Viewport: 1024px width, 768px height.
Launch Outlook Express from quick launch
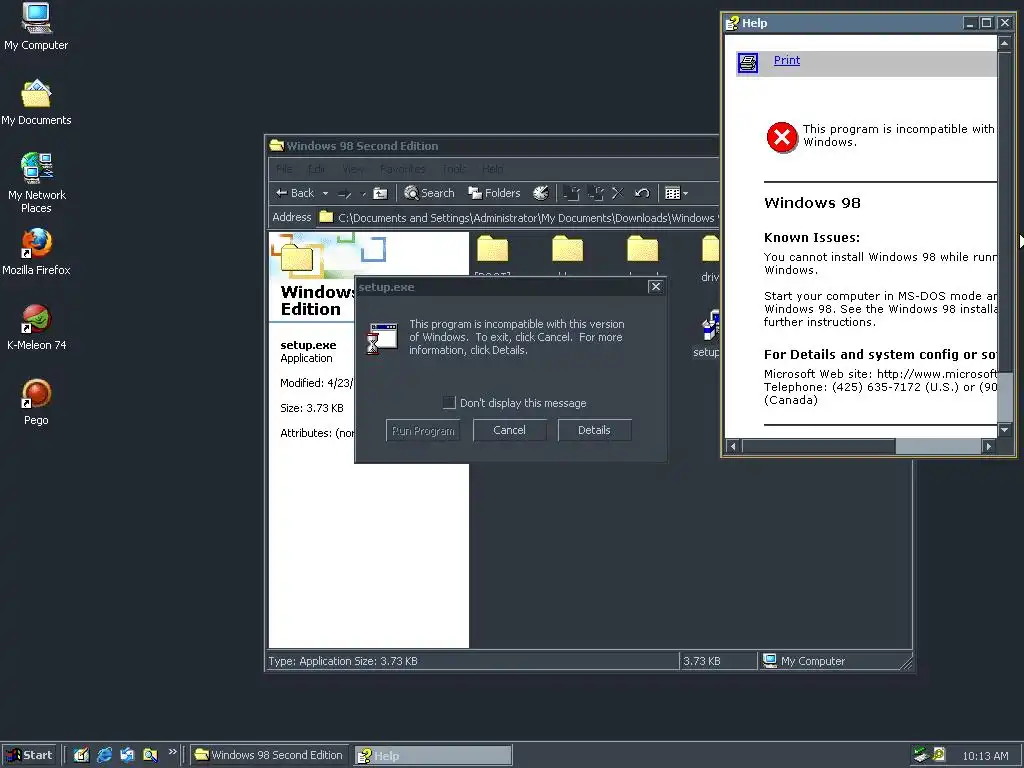click(x=127, y=755)
